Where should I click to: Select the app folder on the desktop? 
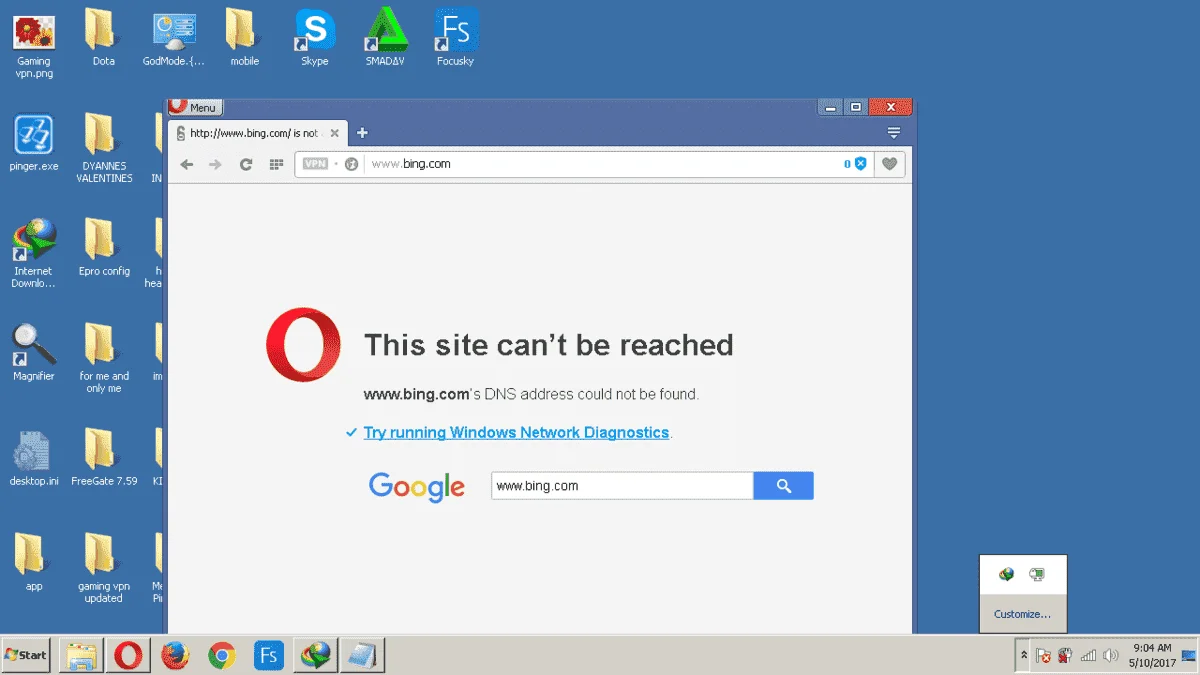click(34, 563)
